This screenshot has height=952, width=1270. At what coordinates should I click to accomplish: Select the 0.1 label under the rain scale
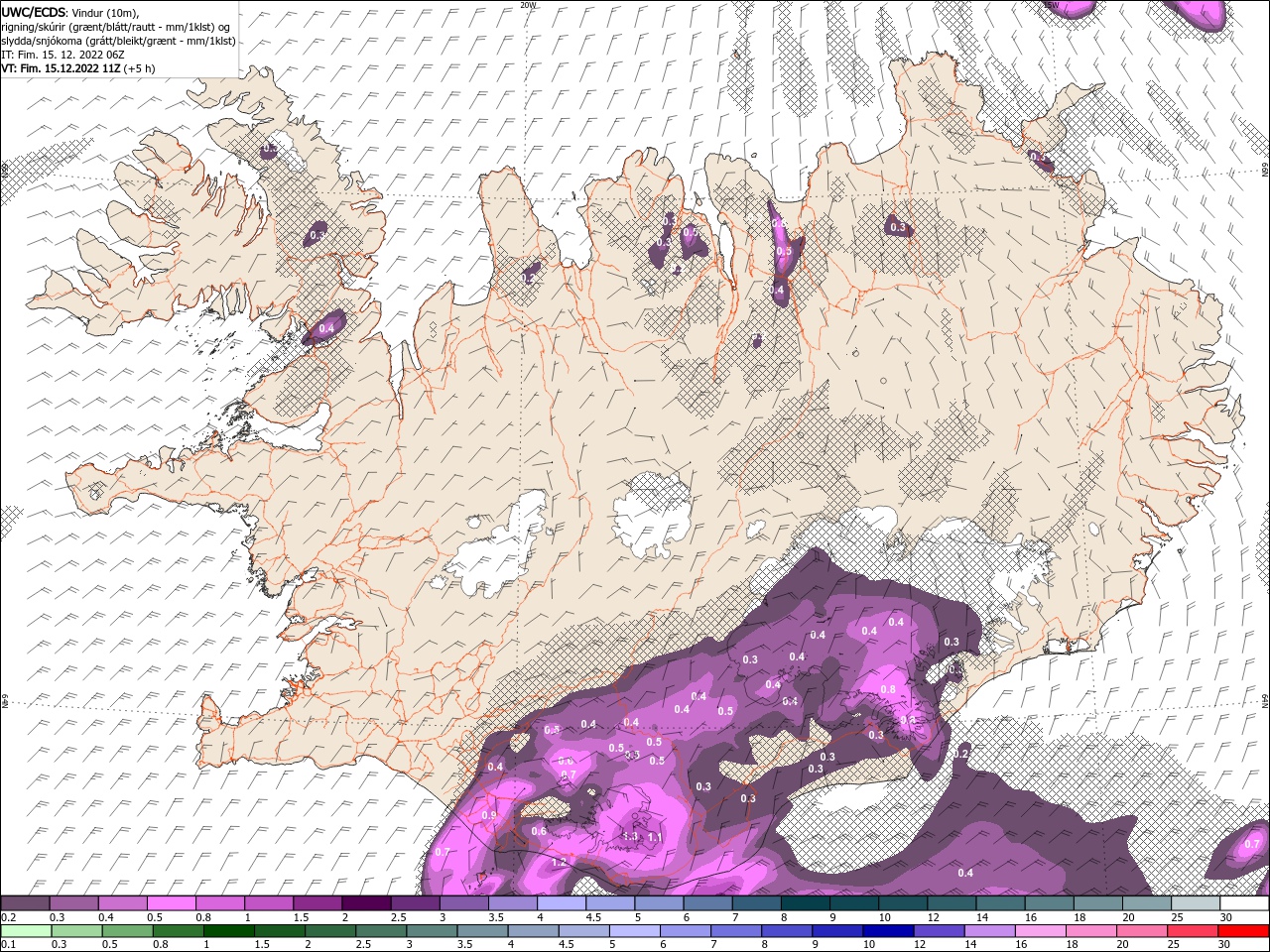coord(7,945)
